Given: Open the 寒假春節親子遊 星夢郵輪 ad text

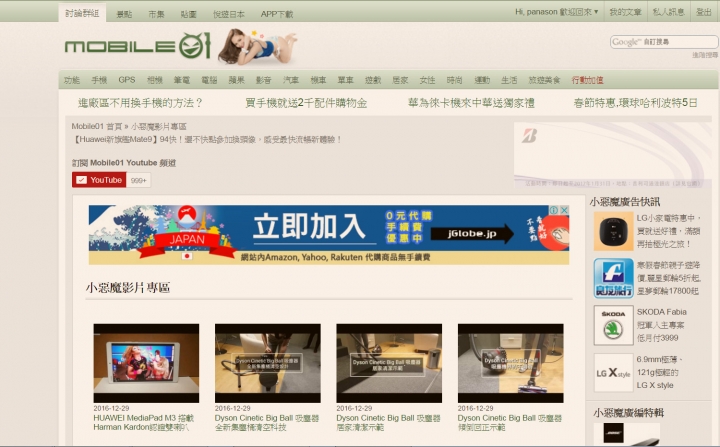Looking at the screenshot, I should coord(669,278).
